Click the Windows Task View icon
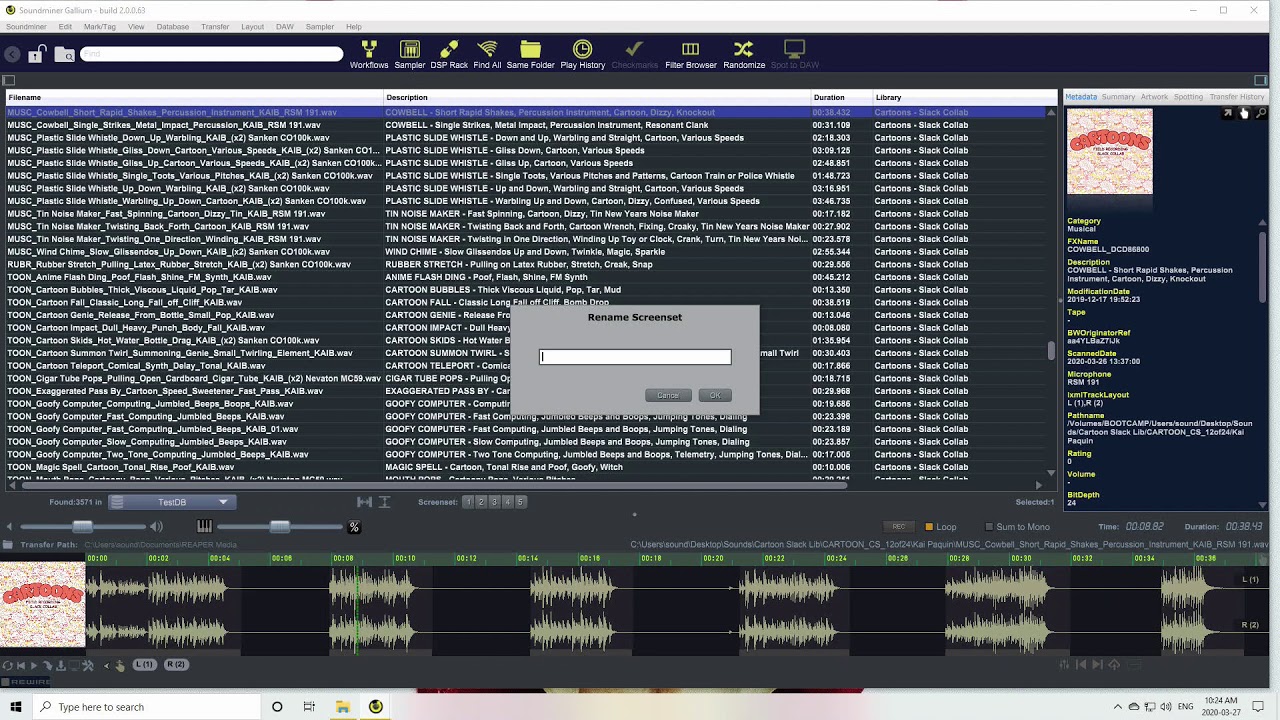Screen dimensions: 1280x720 (x=309, y=707)
